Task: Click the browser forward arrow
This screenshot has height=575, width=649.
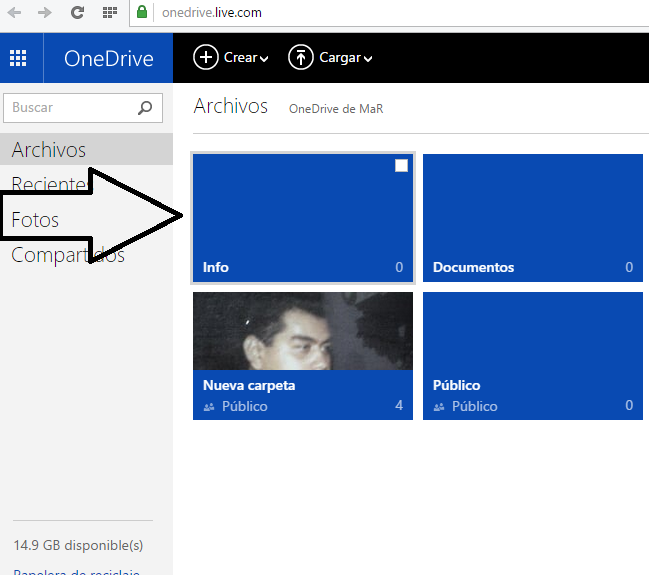Action: 44,13
